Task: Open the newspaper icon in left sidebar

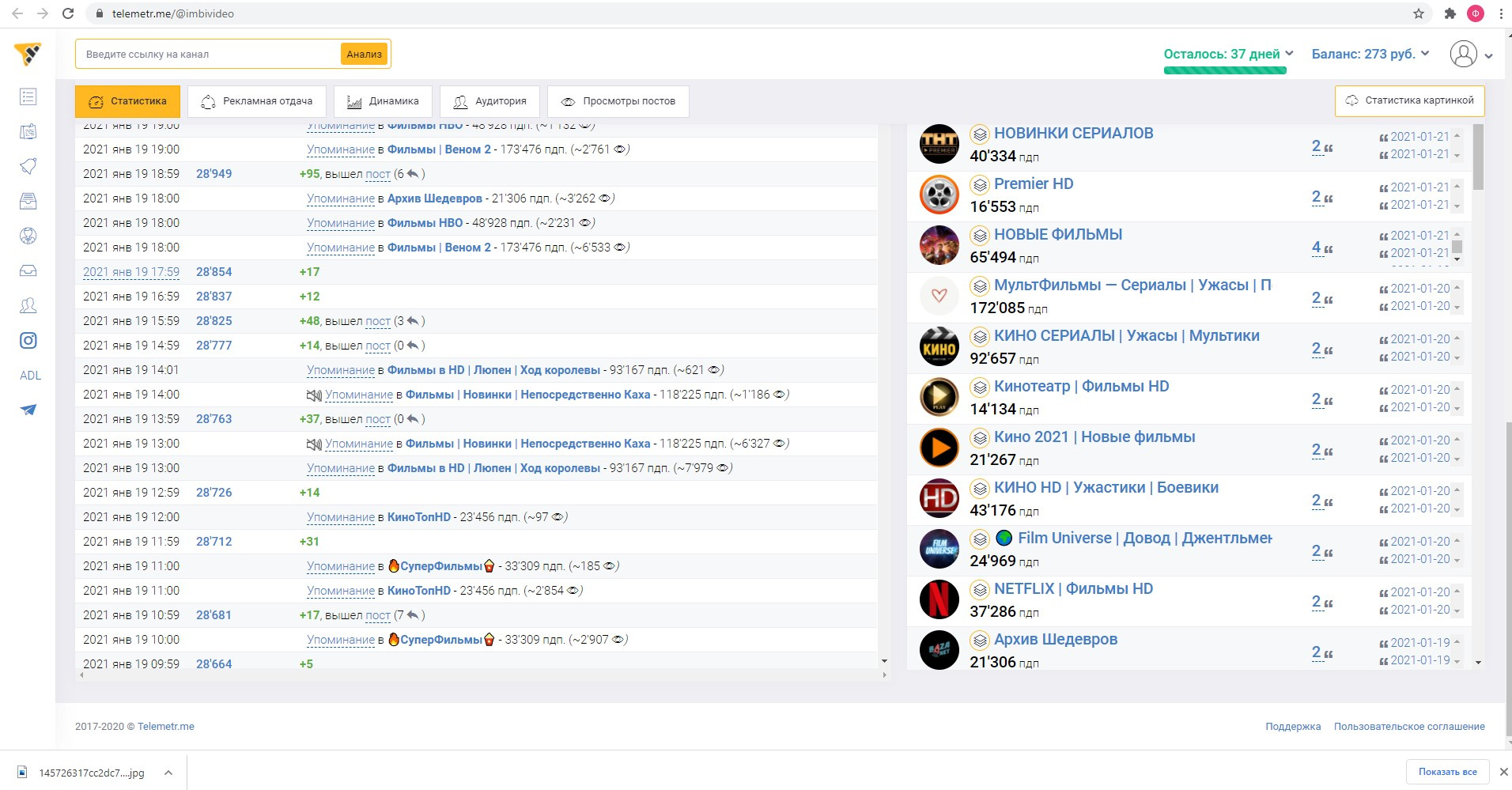Action: coord(28,131)
